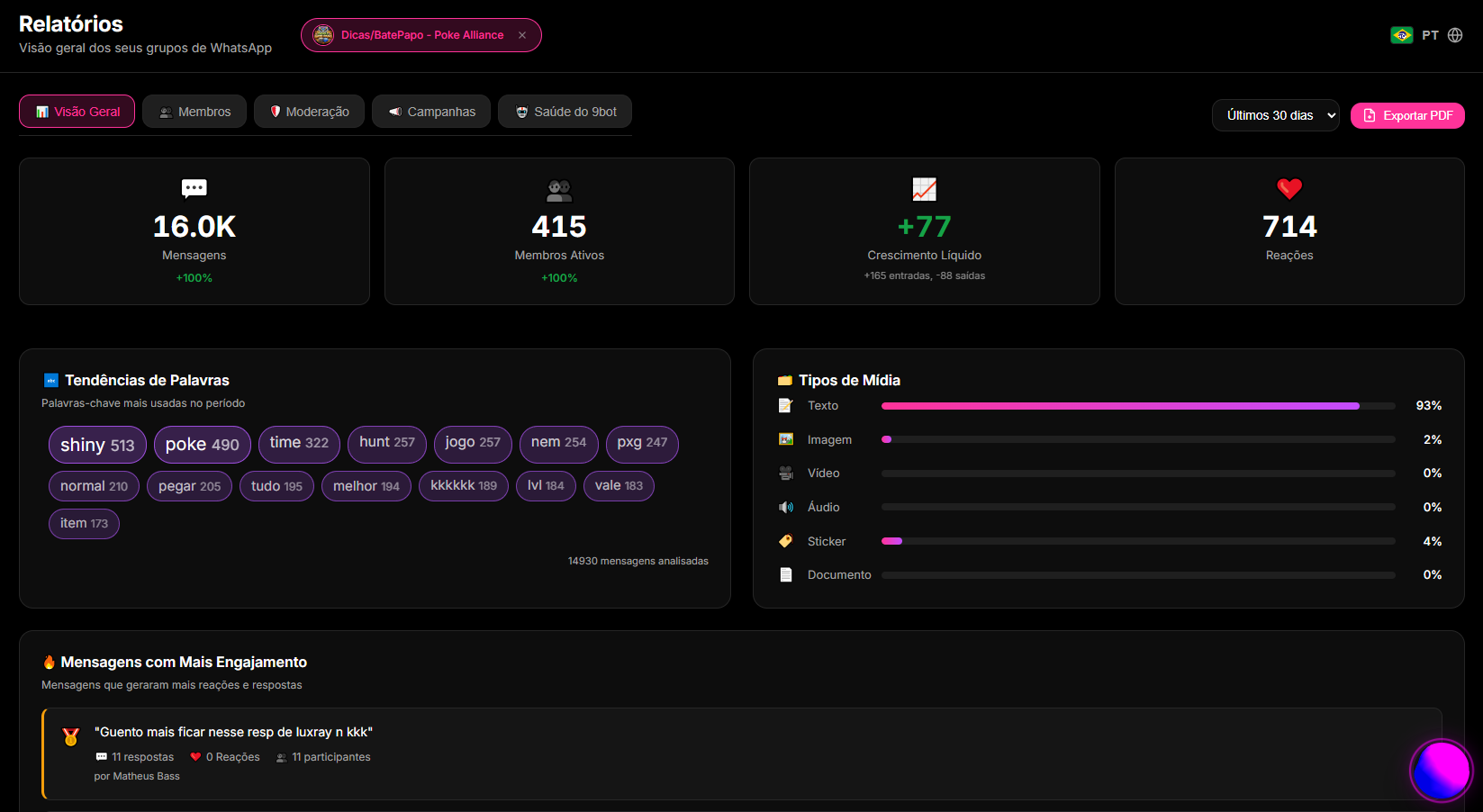
Task: Go to the Campanhas tab
Action: 431,112
